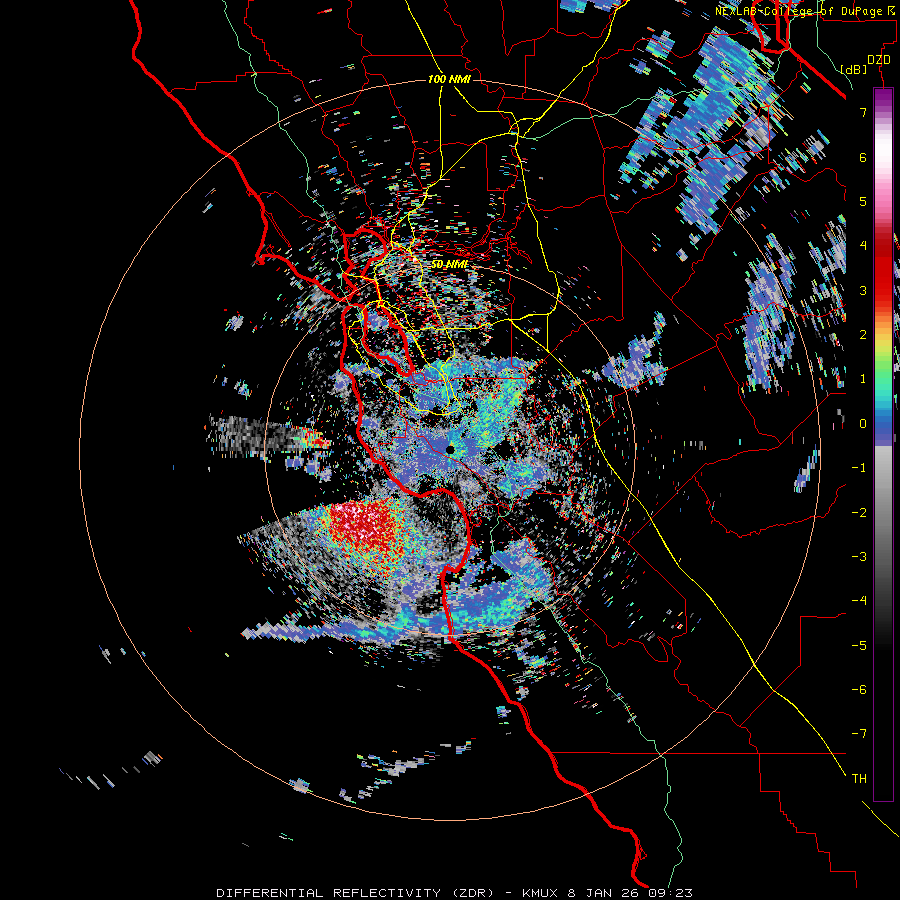Viewport: 900px width, 900px height.
Task: Click the "100 NMI" range ring label
Action: [449, 79]
